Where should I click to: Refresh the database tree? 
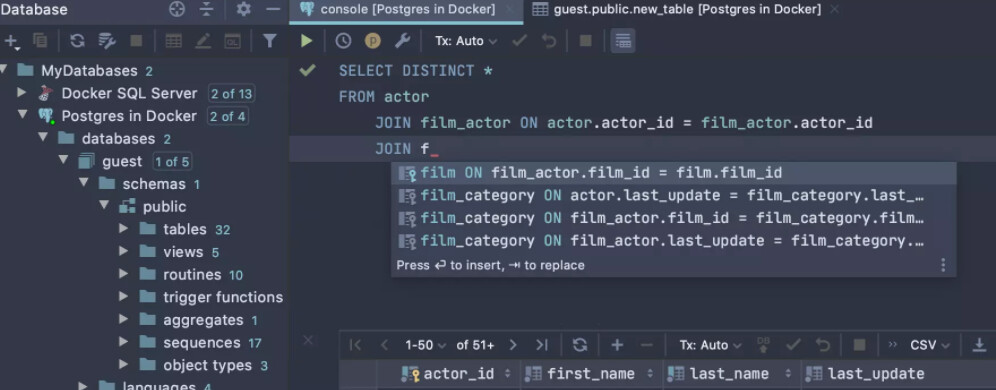77,41
